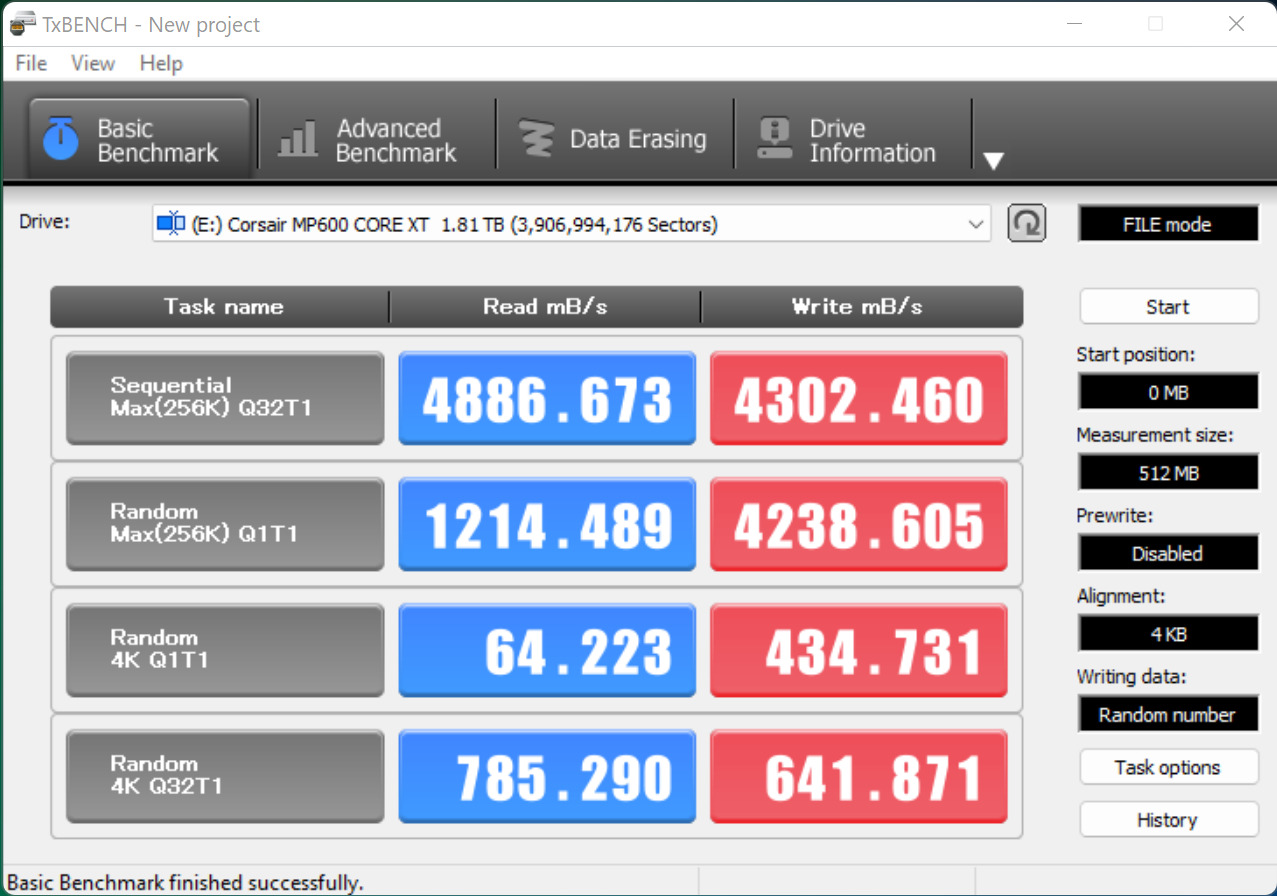Open the Help menu
This screenshot has height=896, width=1277.
(161, 63)
